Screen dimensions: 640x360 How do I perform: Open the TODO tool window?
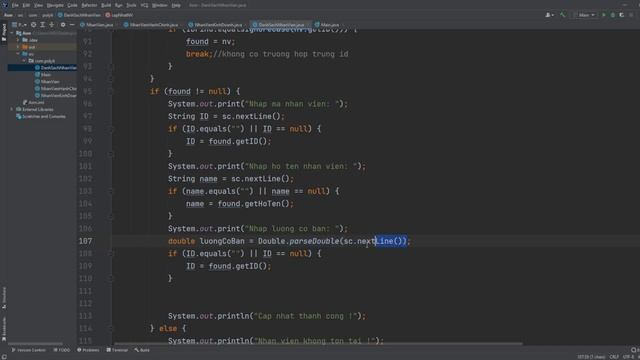pos(62,350)
